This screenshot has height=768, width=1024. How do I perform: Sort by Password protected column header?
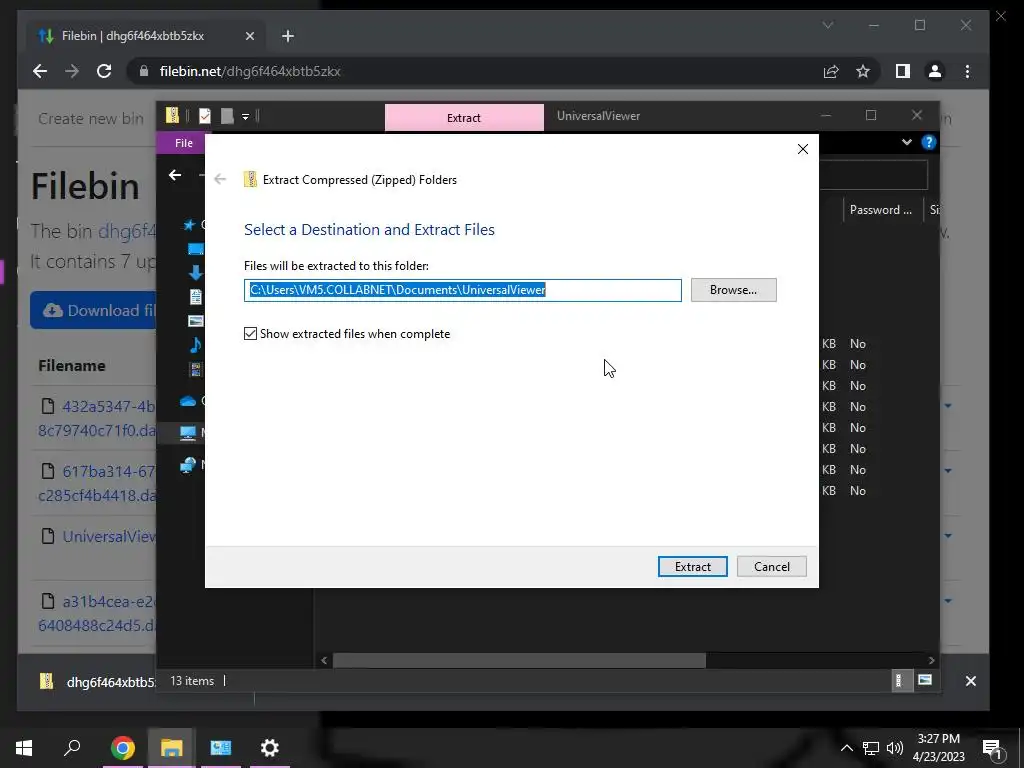point(880,210)
